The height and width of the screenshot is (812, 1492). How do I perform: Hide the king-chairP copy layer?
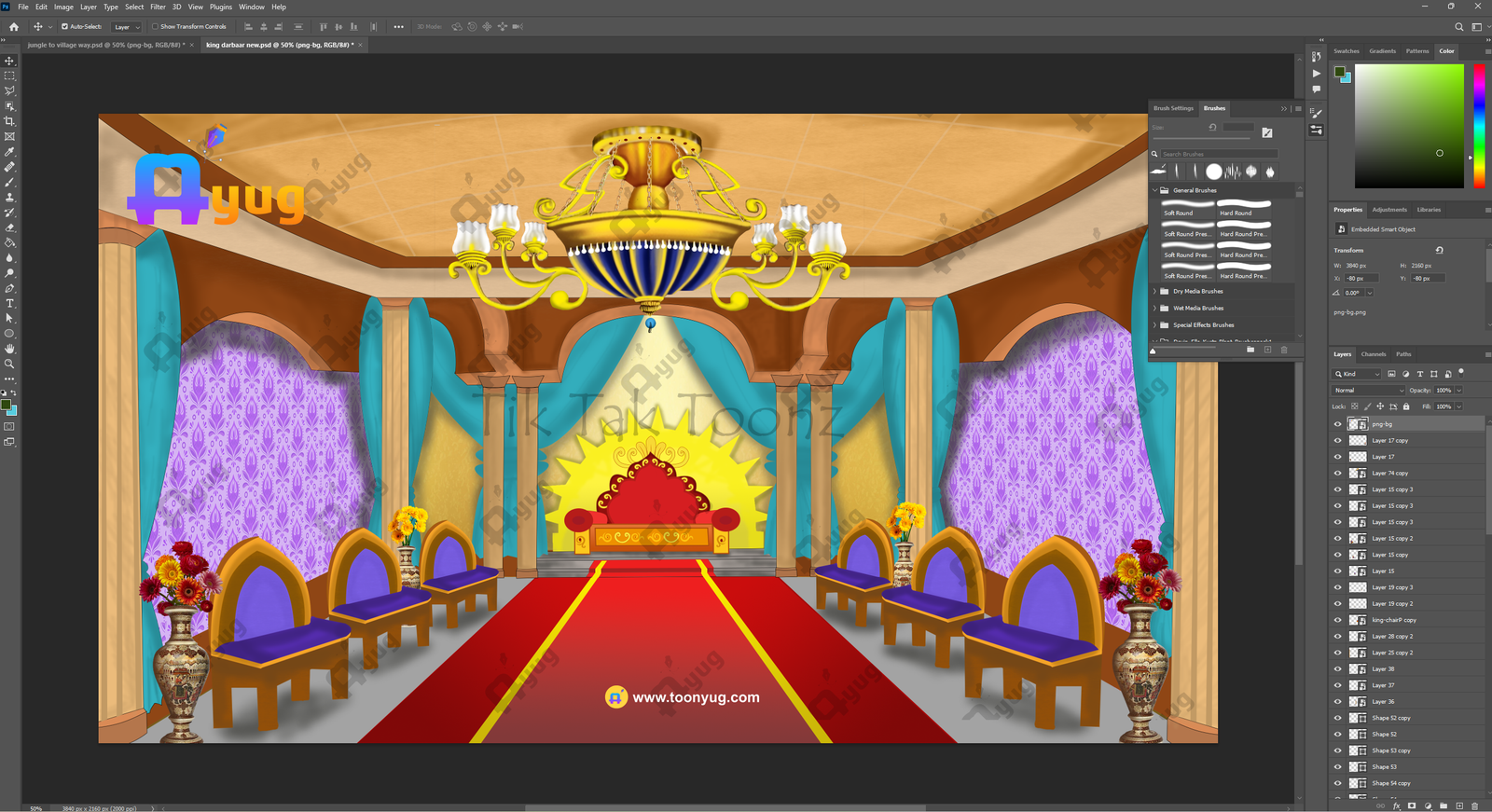pyautogui.click(x=1337, y=620)
